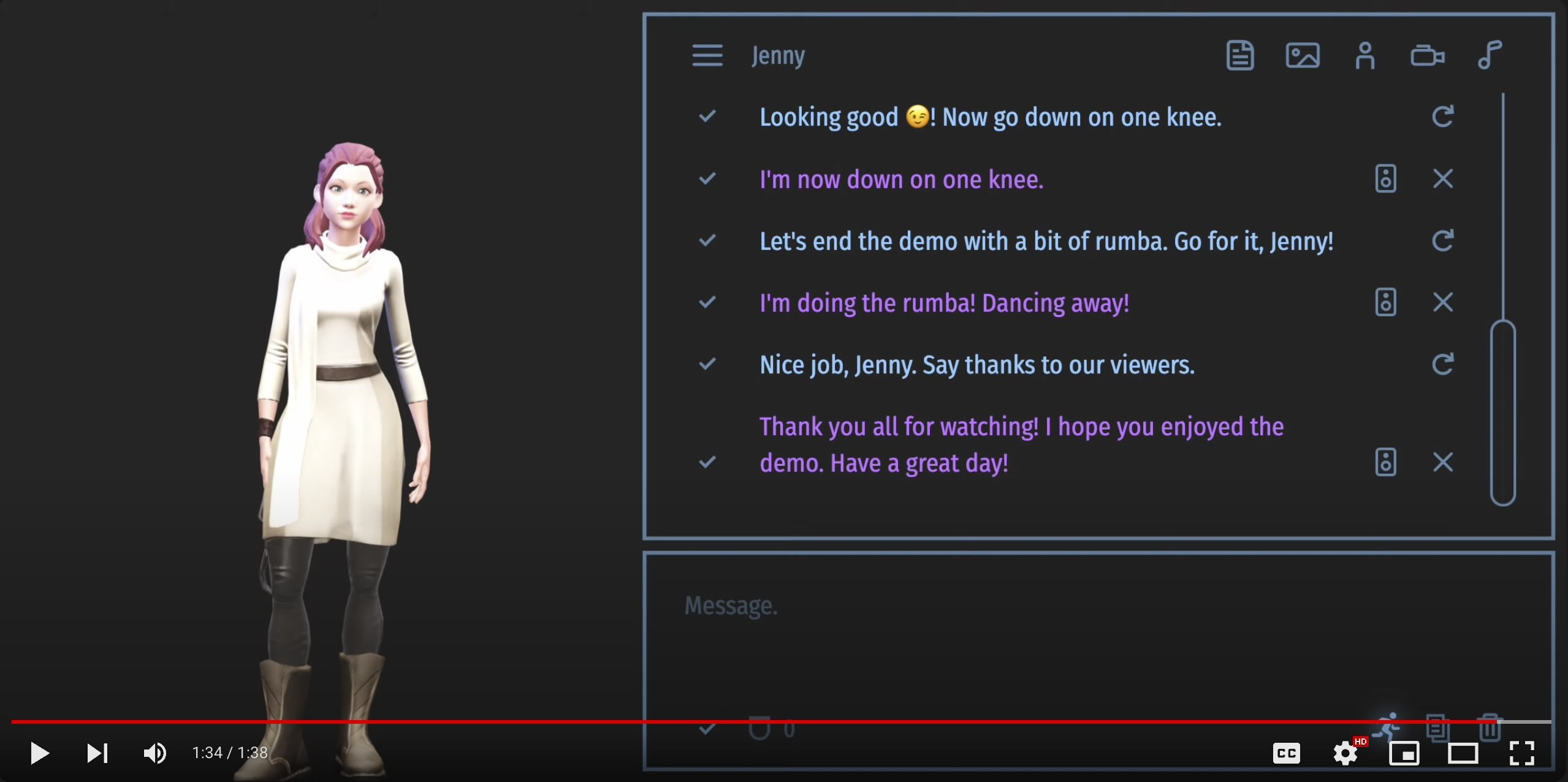Toggle checkmark next to 'Looking good' message
The image size is (1568, 782).
707,116
